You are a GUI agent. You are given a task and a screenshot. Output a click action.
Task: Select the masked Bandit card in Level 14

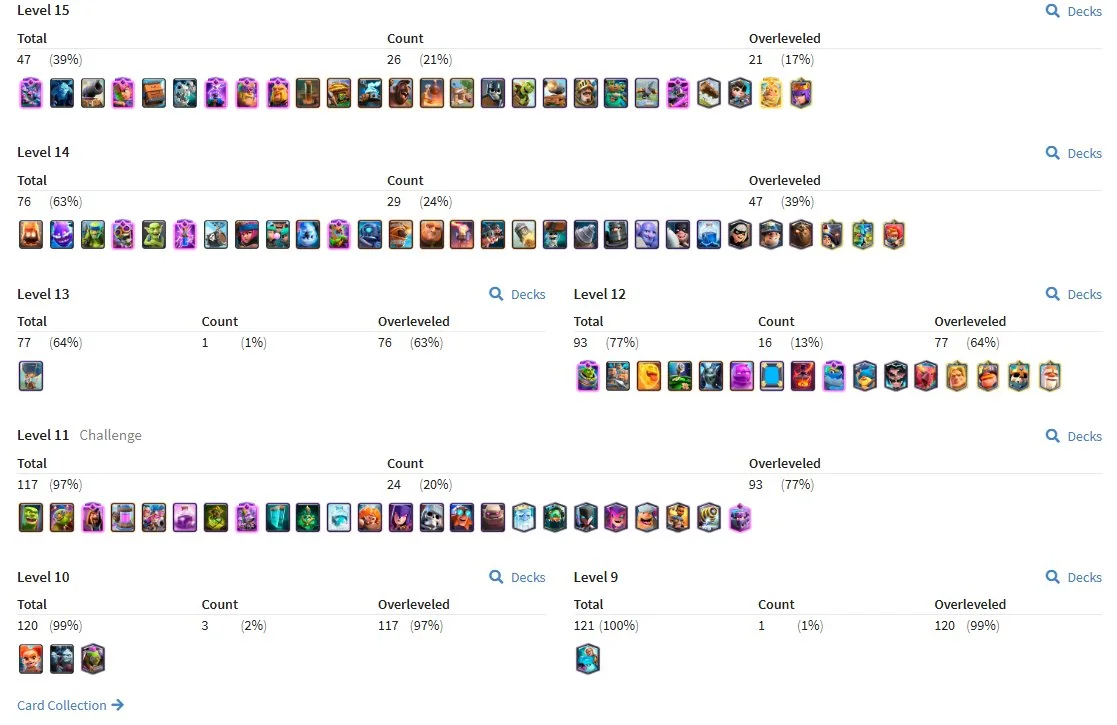coord(739,235)
